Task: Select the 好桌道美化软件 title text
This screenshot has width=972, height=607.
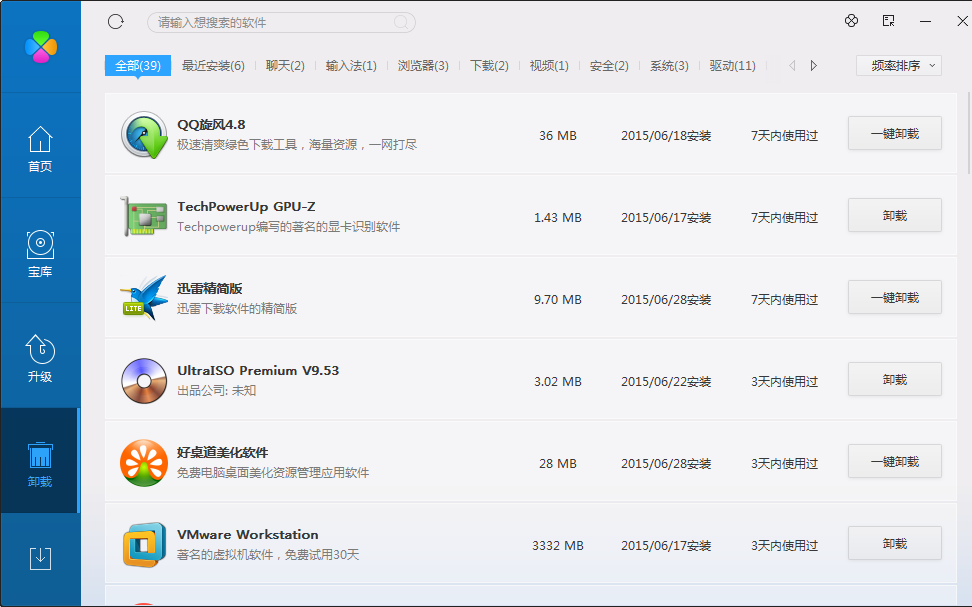Action: pyautogui.click(x=223, y=453)
